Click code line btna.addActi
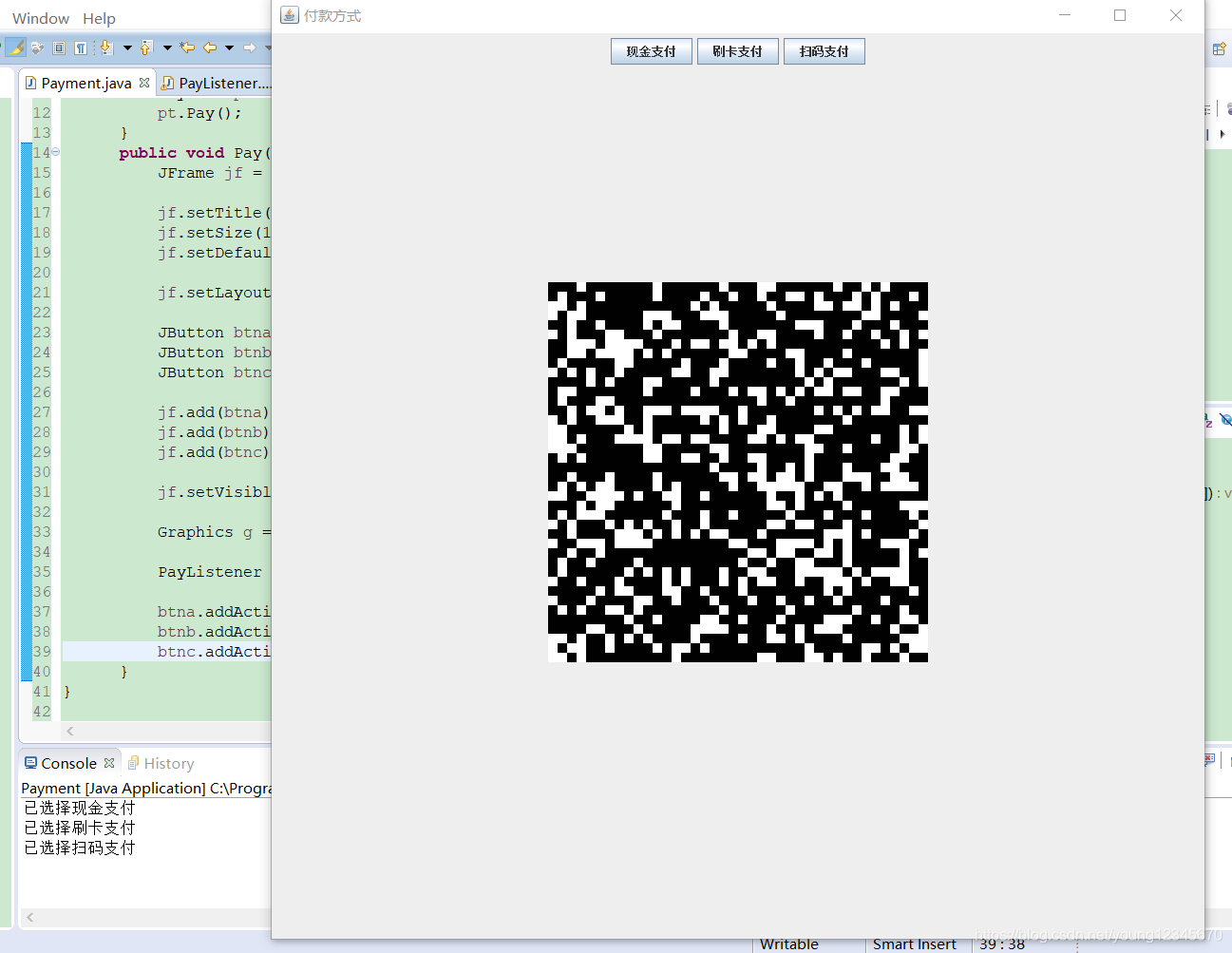The image size is (1232, 953). point(215,612)
